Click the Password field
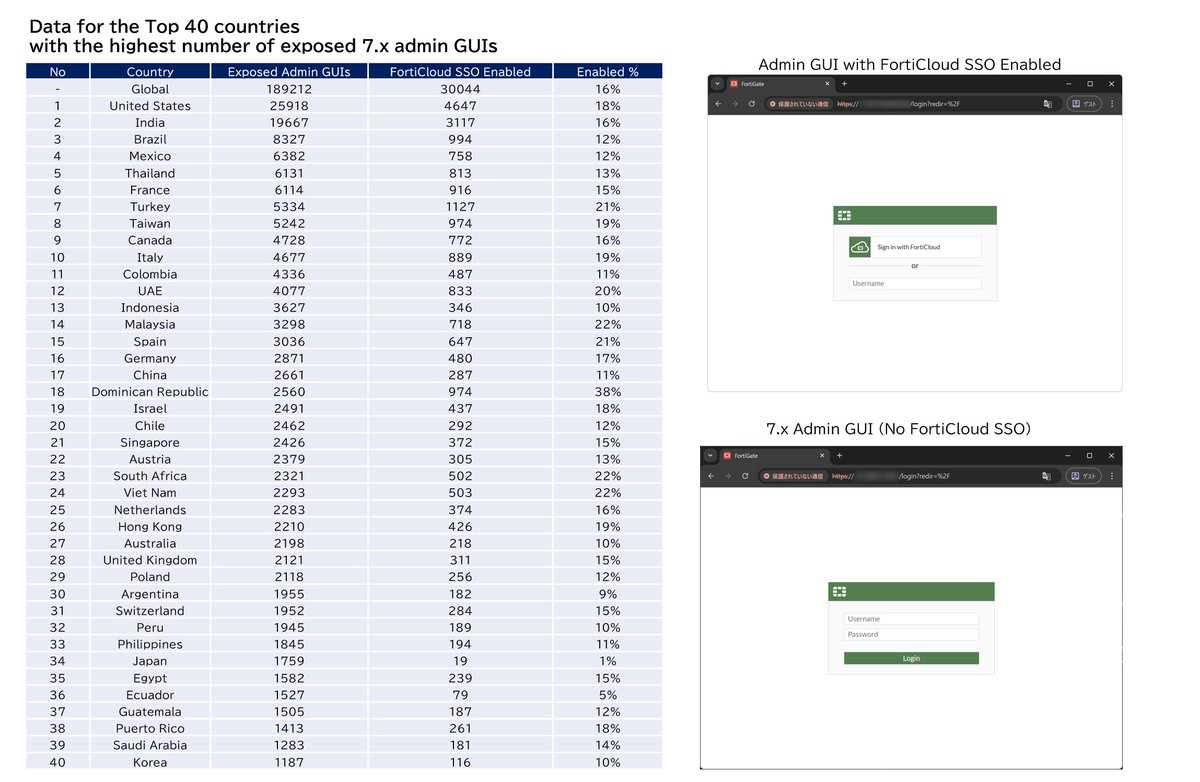The width and height of the screenshot is (1200, 782). pyautogui.click(x=911, y=634)
